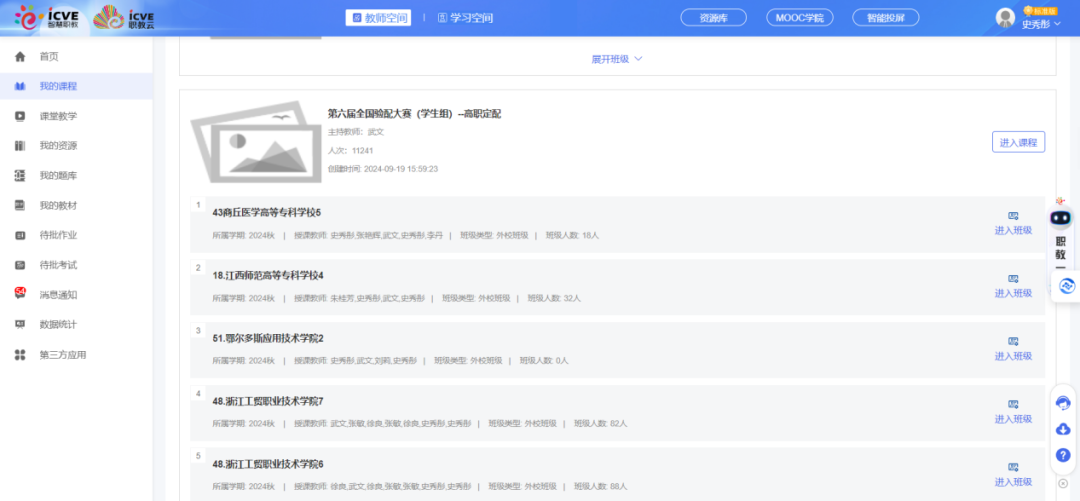Open 消息通知 with red badge icon
The height and width of the screenshot is (501, 1080).
[x=20, y=294]
